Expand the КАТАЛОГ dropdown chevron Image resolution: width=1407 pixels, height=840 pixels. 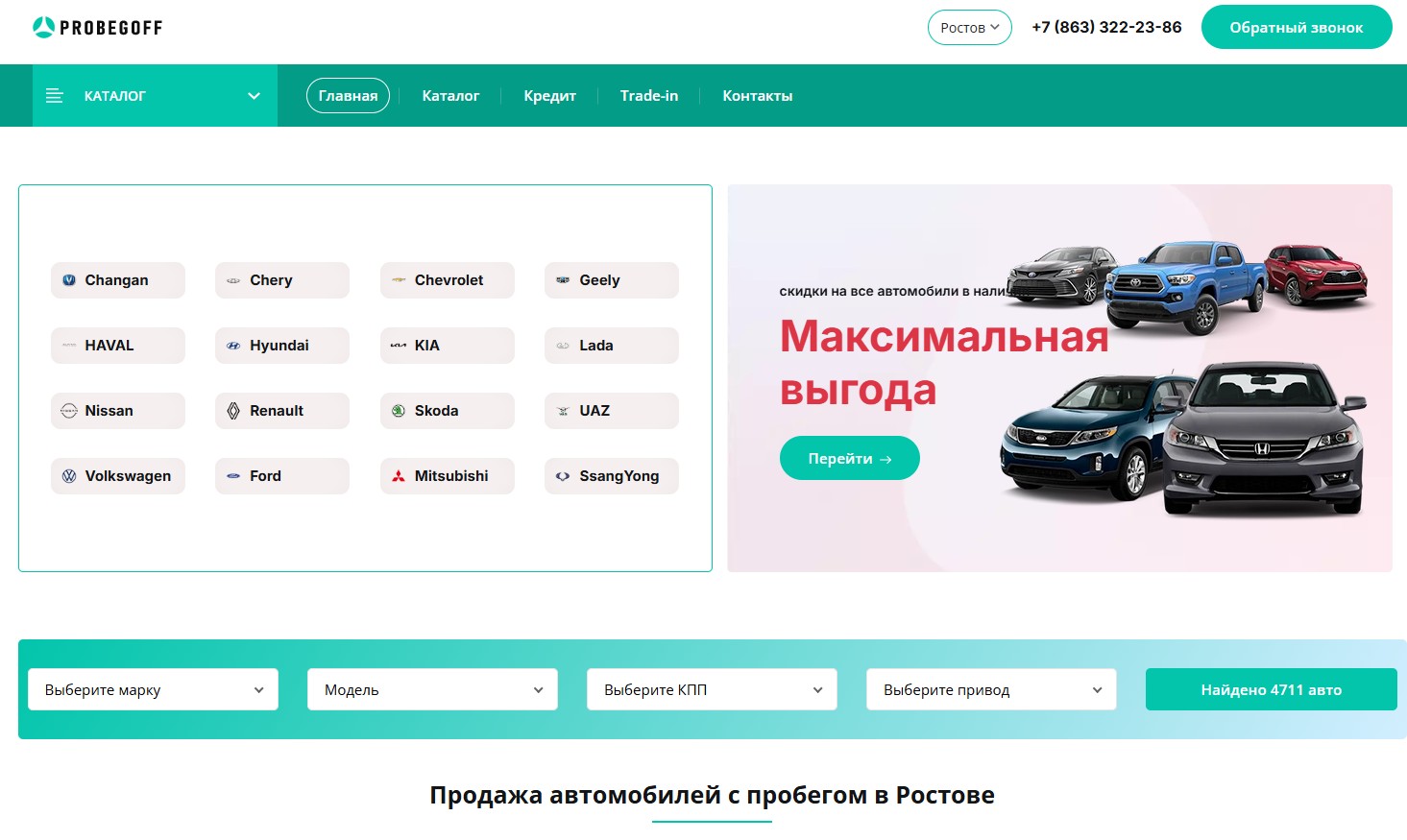tap(254, 96)
